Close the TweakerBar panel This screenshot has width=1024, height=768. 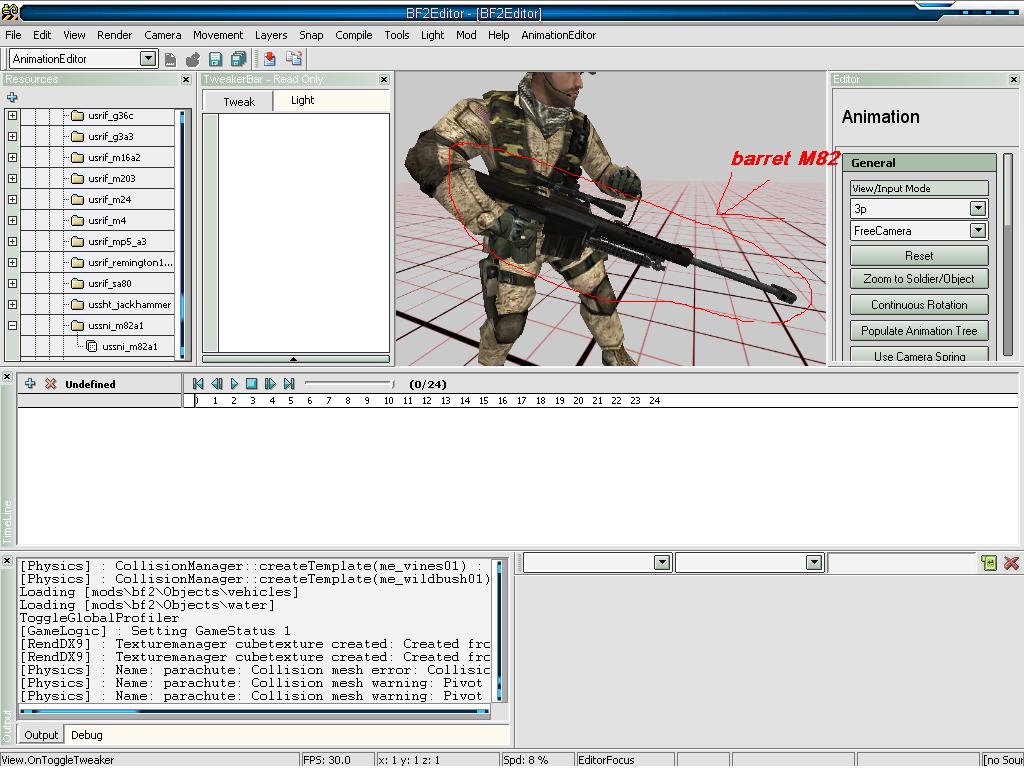point(384,79)
